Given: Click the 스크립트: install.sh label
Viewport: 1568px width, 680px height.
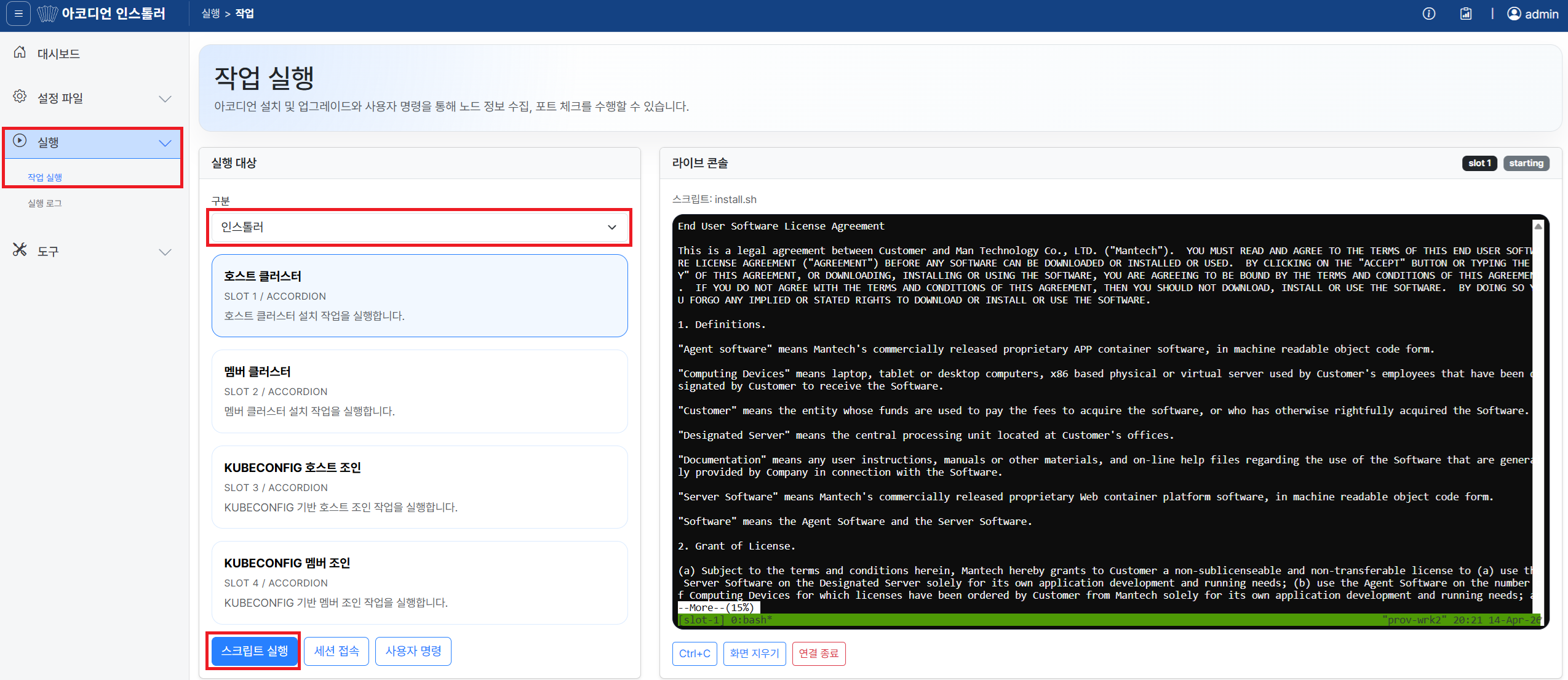Looking at the screenshot, I should point(714,199).
